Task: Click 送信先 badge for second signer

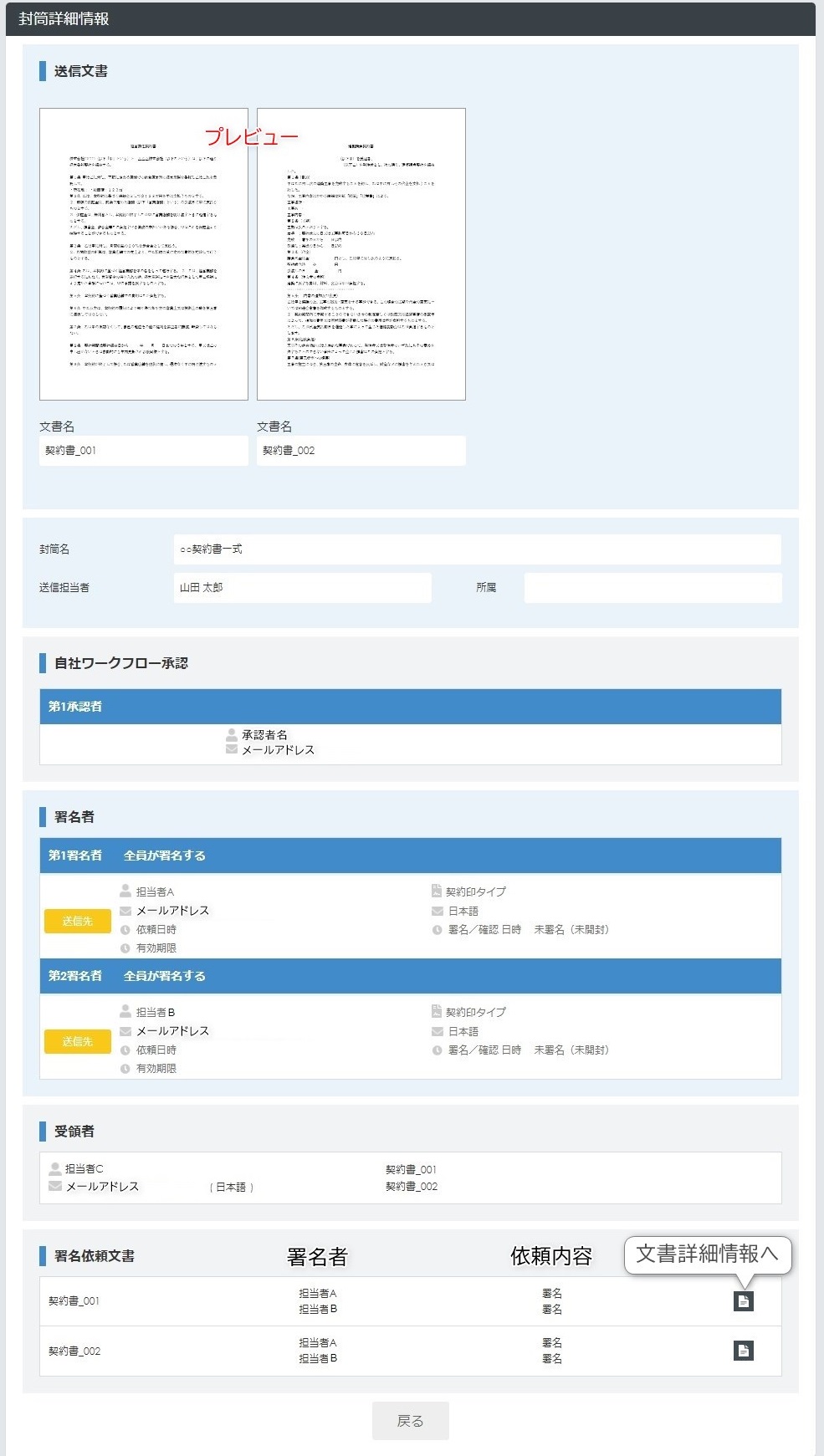Action: tap(77, 1041)
